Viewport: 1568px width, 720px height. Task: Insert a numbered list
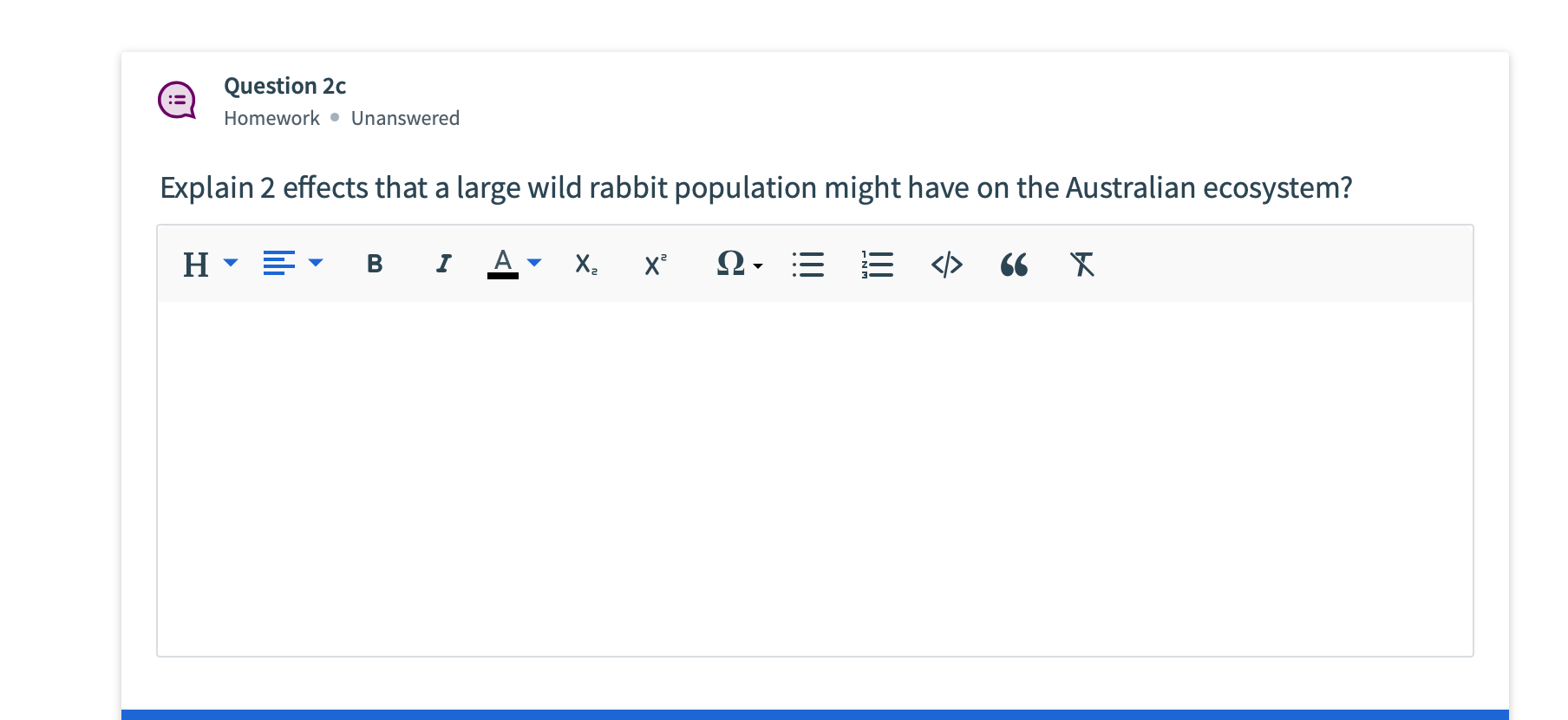coord(878,264)
